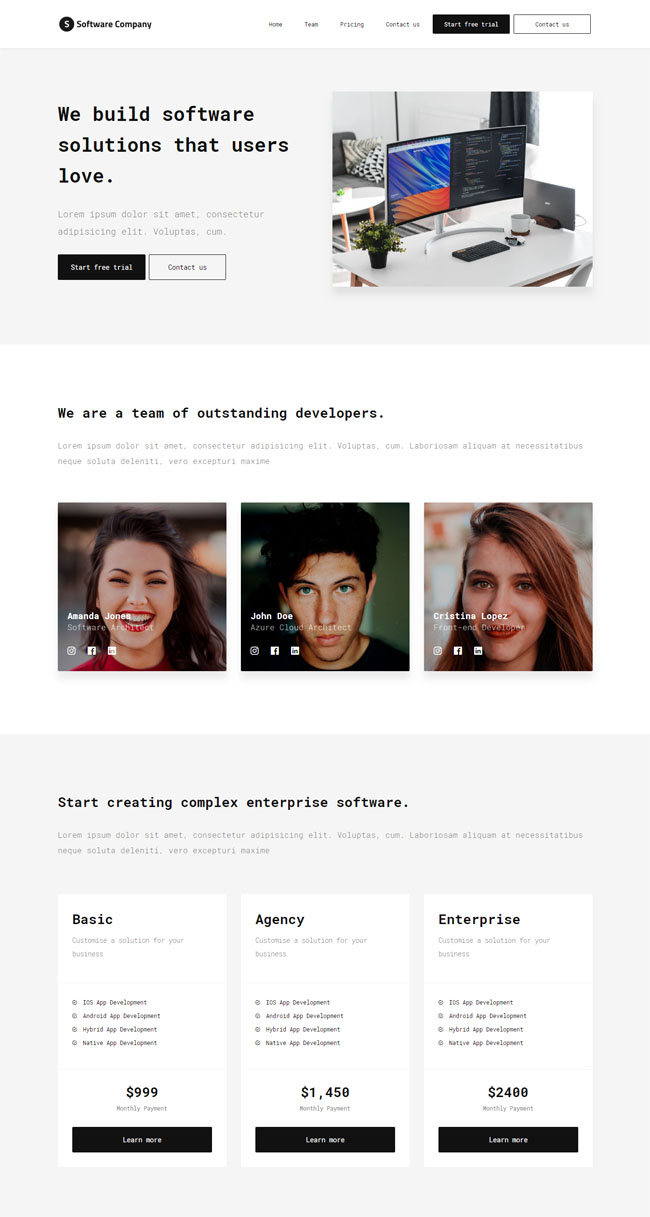
Task: Open the Pricing navigation link
Action: tap(352, 24)
